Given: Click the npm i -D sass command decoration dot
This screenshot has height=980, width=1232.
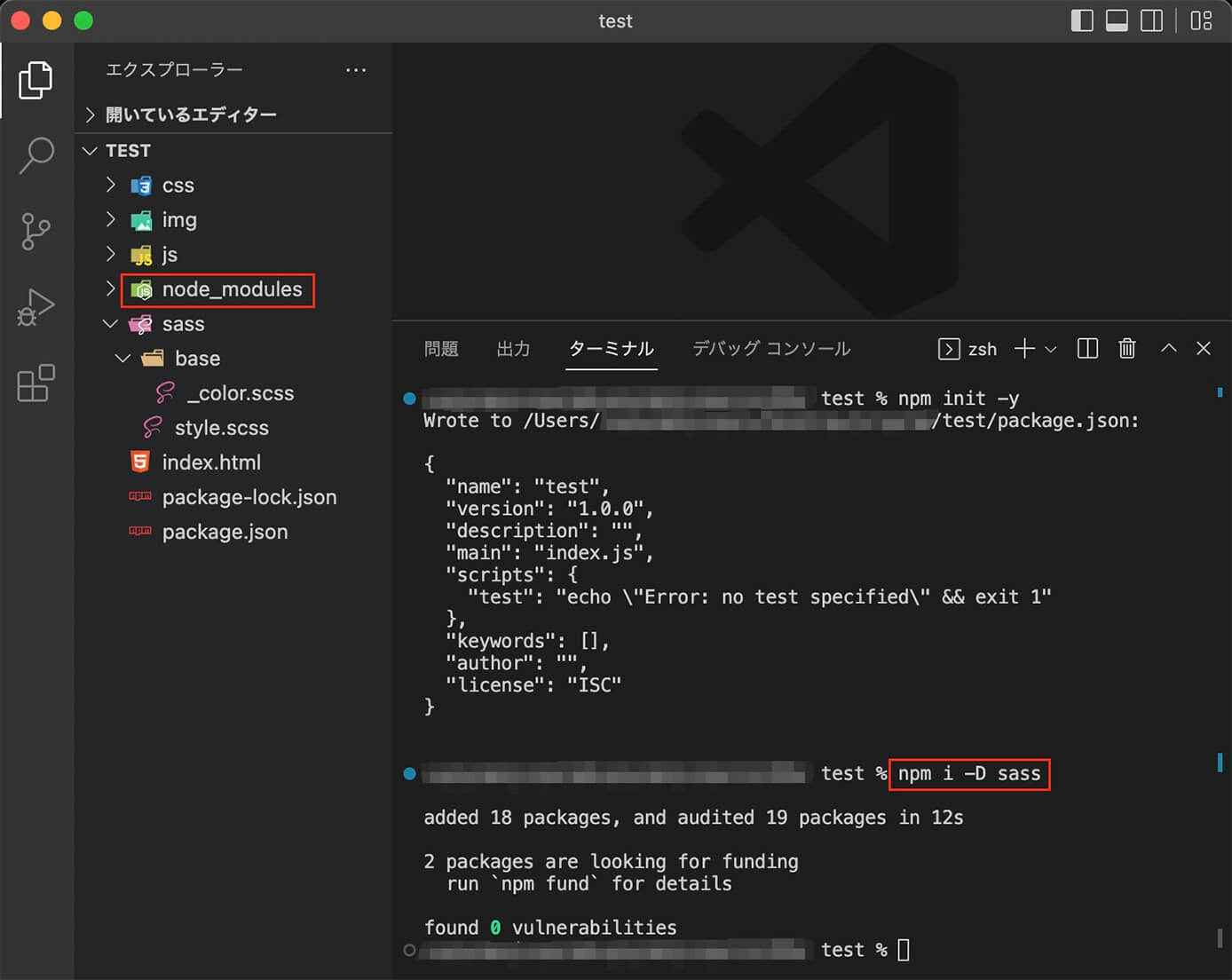Looking at the screenshot, I should click(x=409, y=773).
